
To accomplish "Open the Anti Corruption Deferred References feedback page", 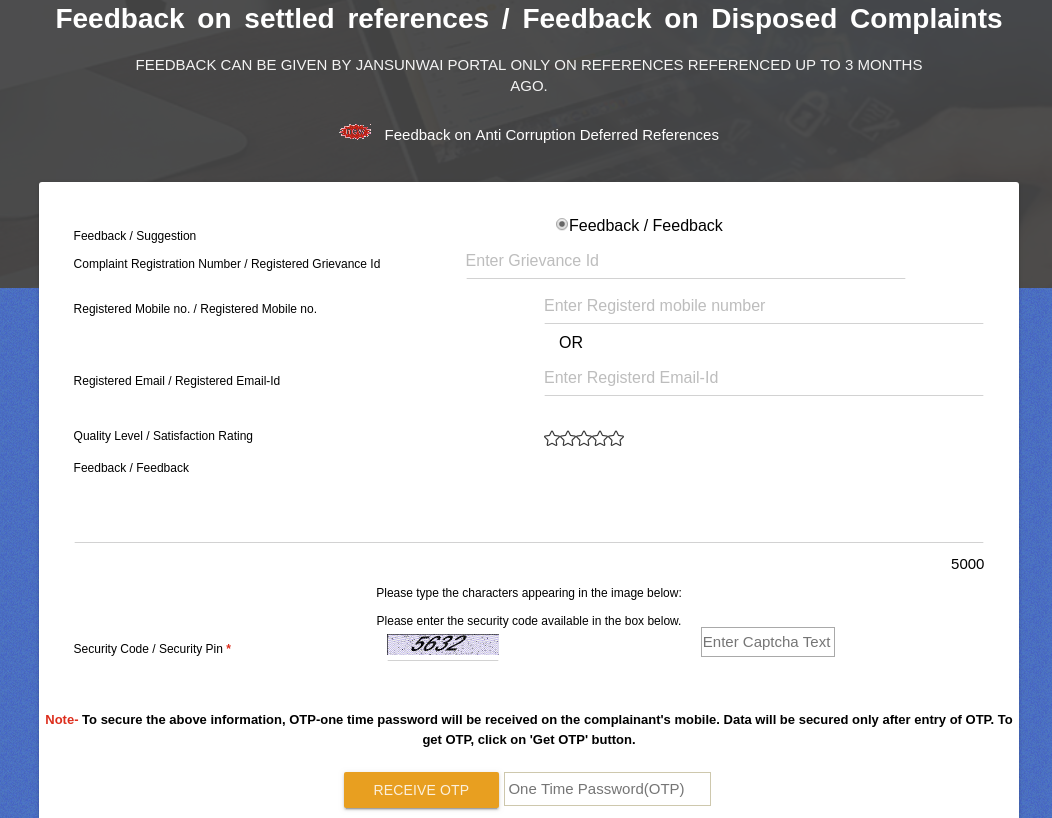I will pyautogui.click(x=551, y=134).
